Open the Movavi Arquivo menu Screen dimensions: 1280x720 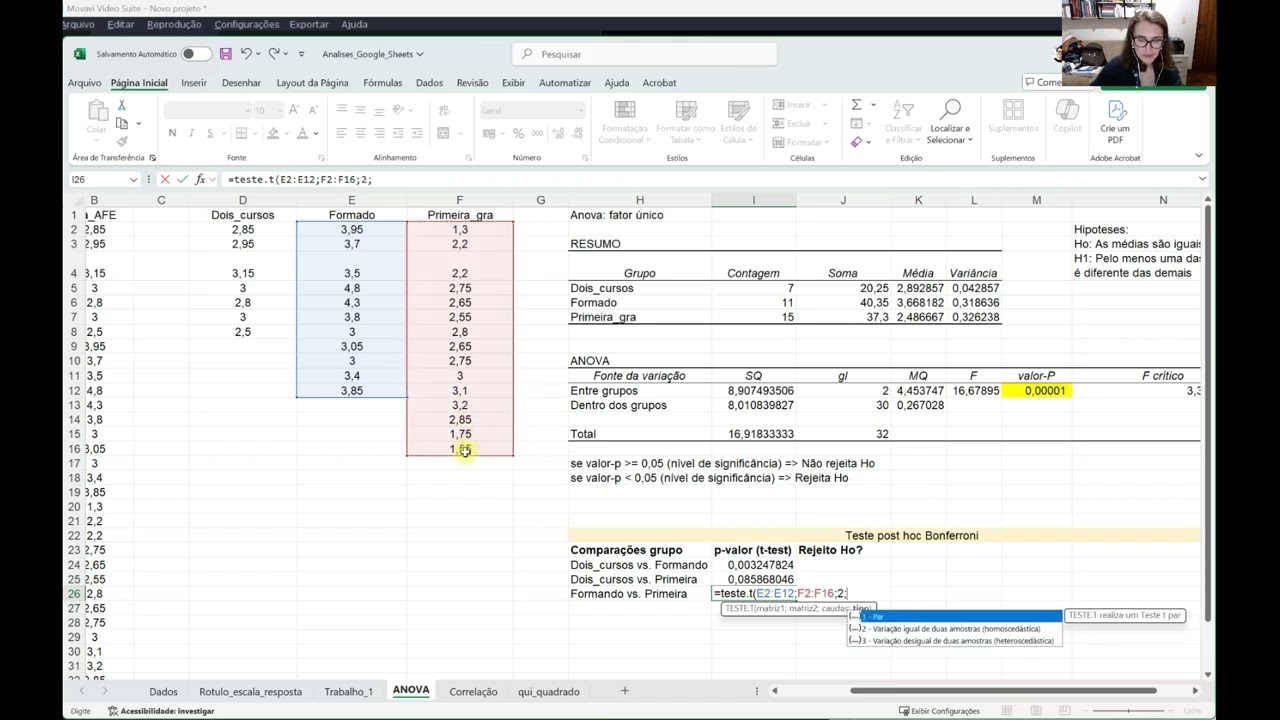tap(79, 24)
